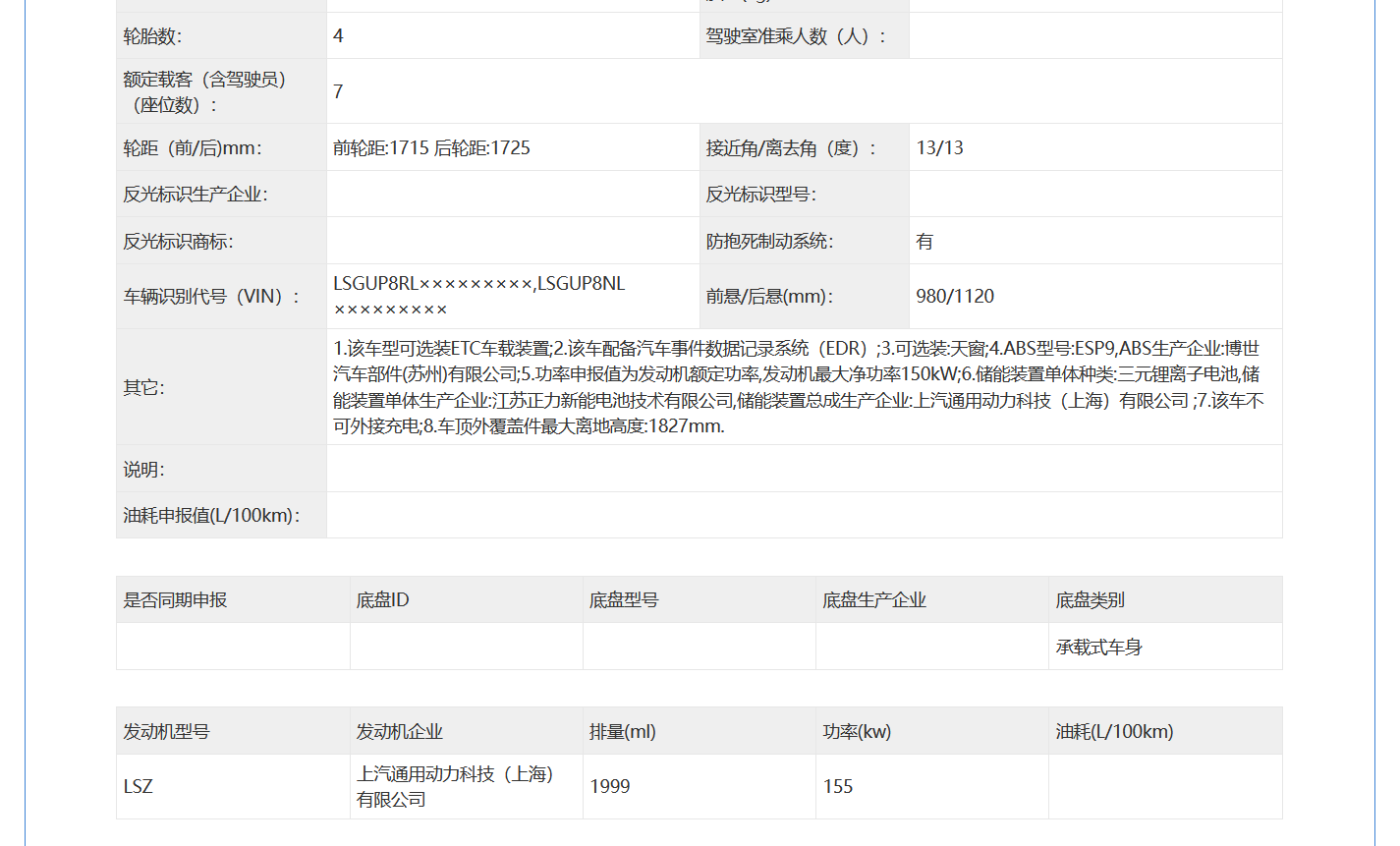Click the 是否同期申报 column header

pyautogui.click(x=175, y=600)
